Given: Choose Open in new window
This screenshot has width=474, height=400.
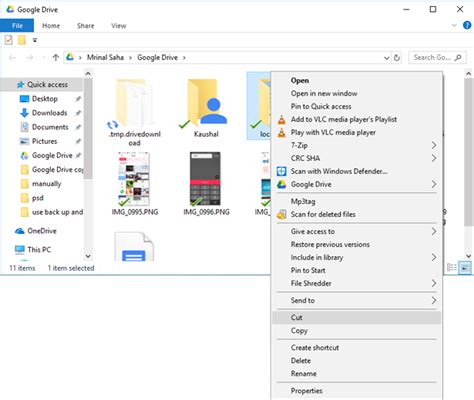Looking at the screenshot, I should click(356, 93).
